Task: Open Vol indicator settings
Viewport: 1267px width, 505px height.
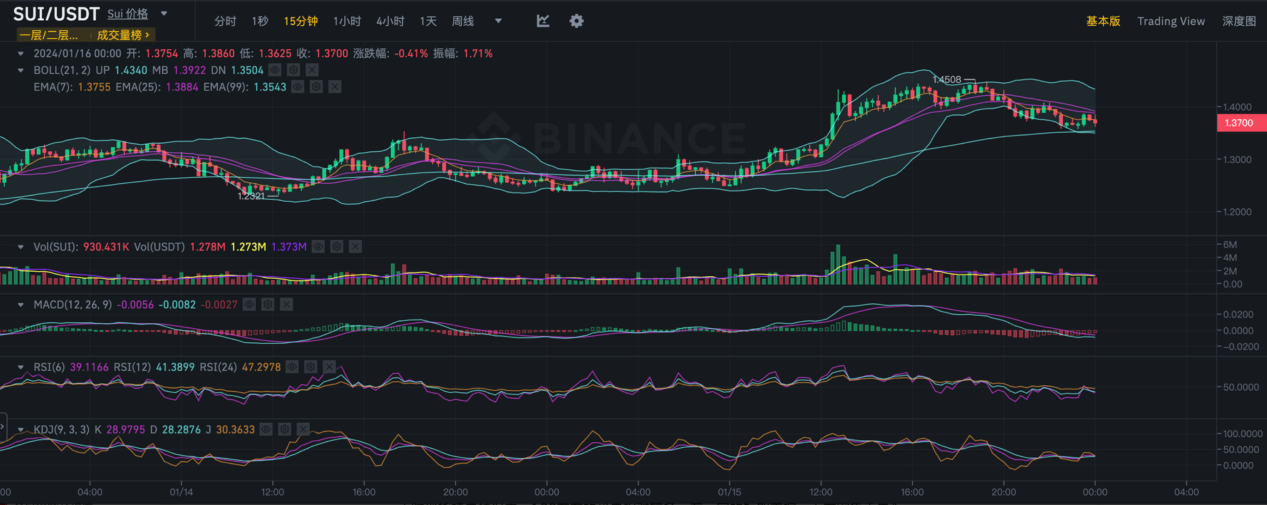Action: [337, 246]
